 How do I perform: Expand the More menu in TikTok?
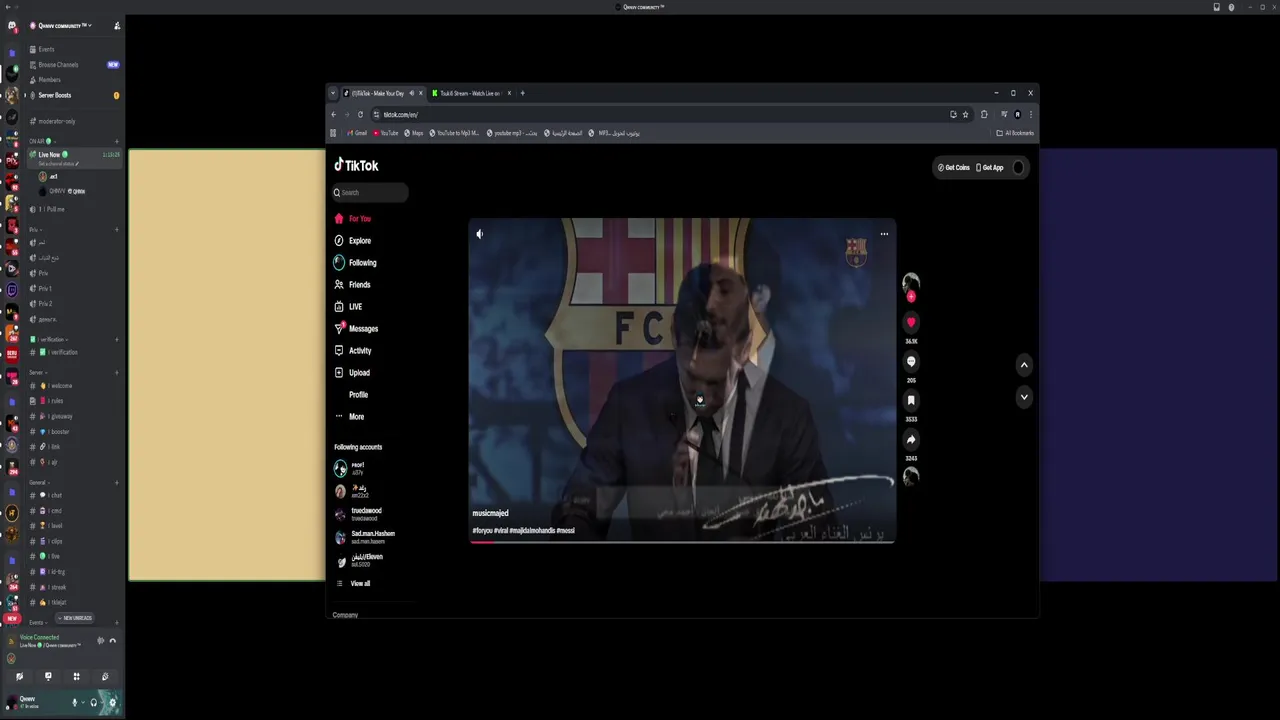click(x=350, y=416)
